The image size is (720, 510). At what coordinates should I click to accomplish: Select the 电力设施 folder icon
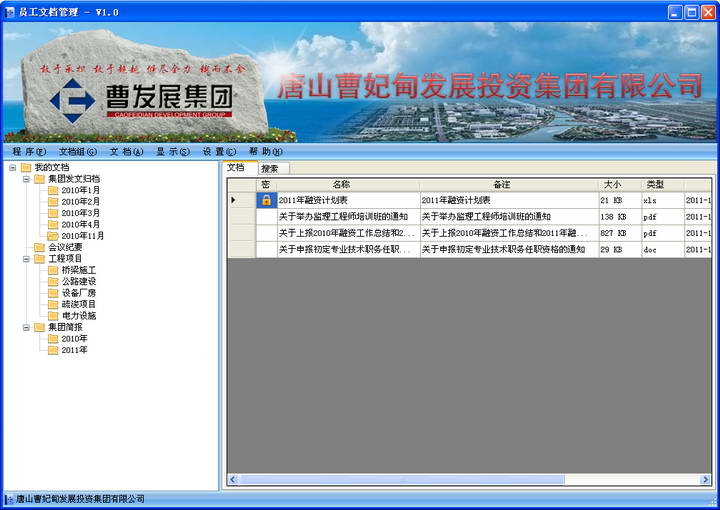pos(53,316)
